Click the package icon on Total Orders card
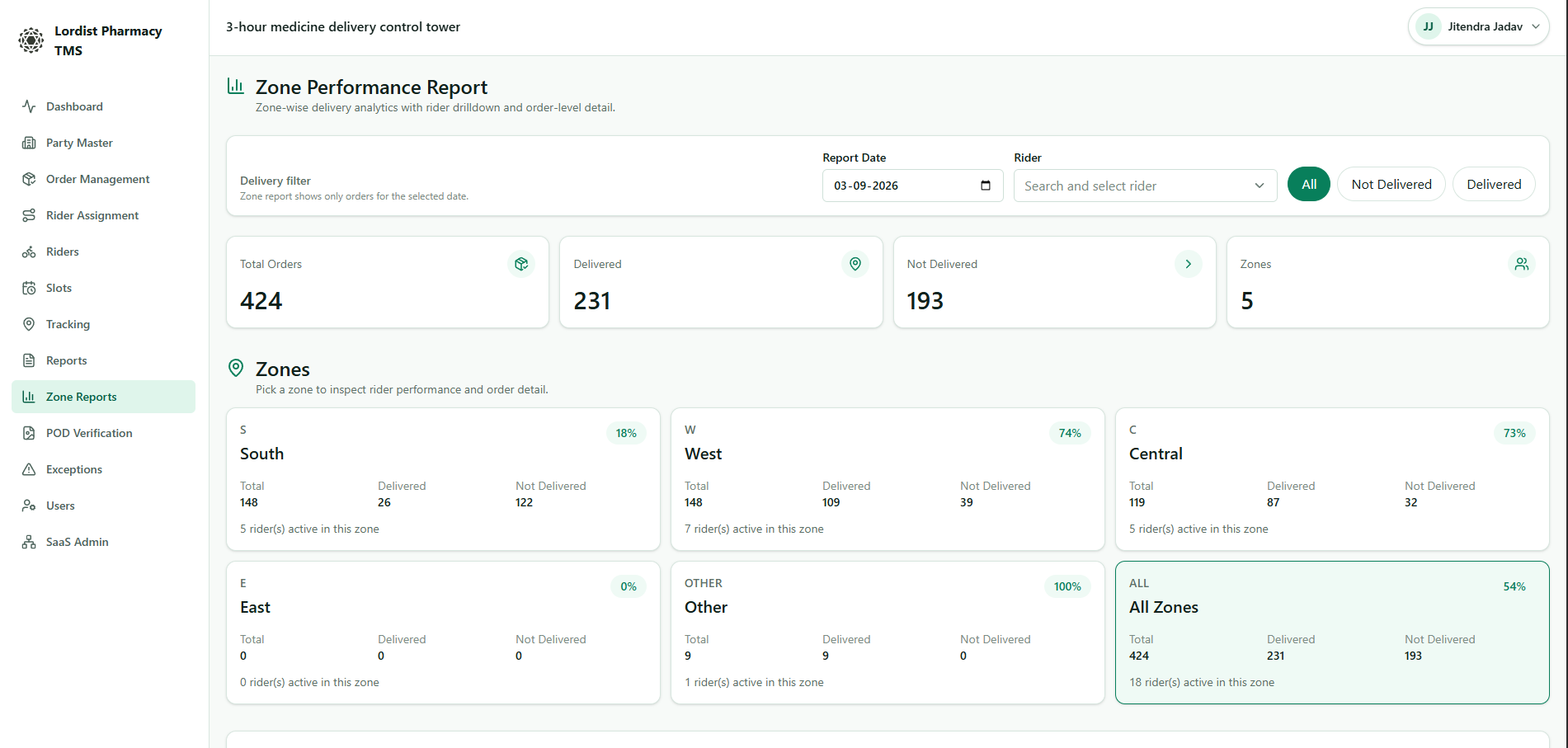The height and width of the screenshot is (748, 1568). [x=521, y=264]
